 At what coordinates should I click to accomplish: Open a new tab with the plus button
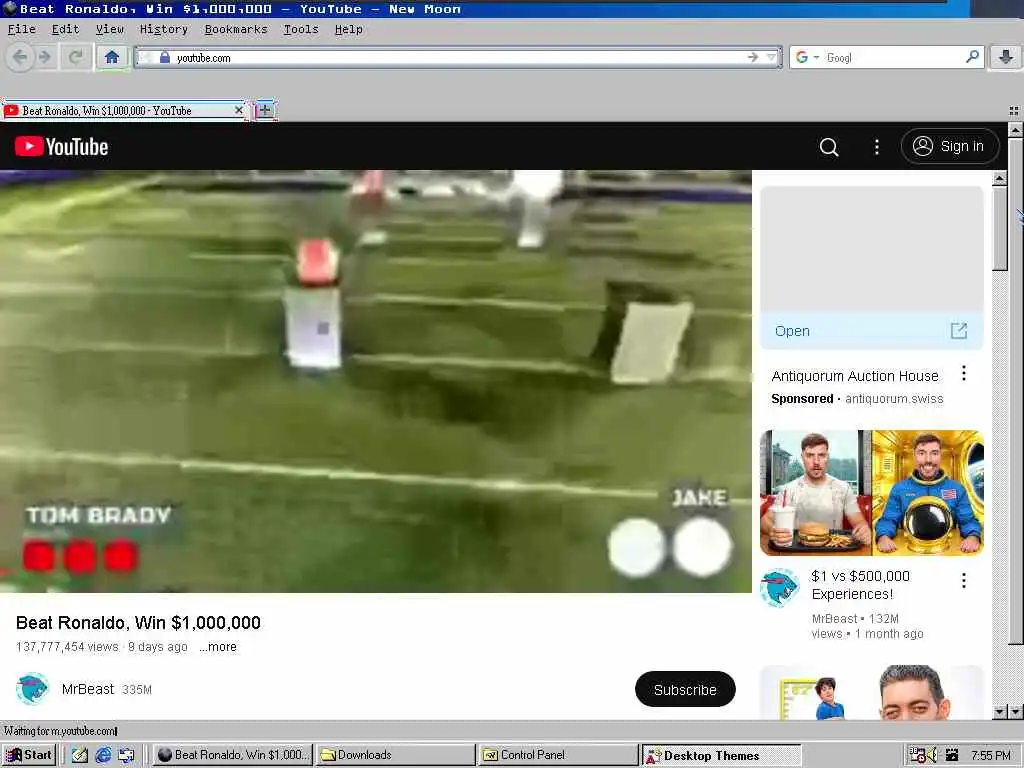click(264, 110)
